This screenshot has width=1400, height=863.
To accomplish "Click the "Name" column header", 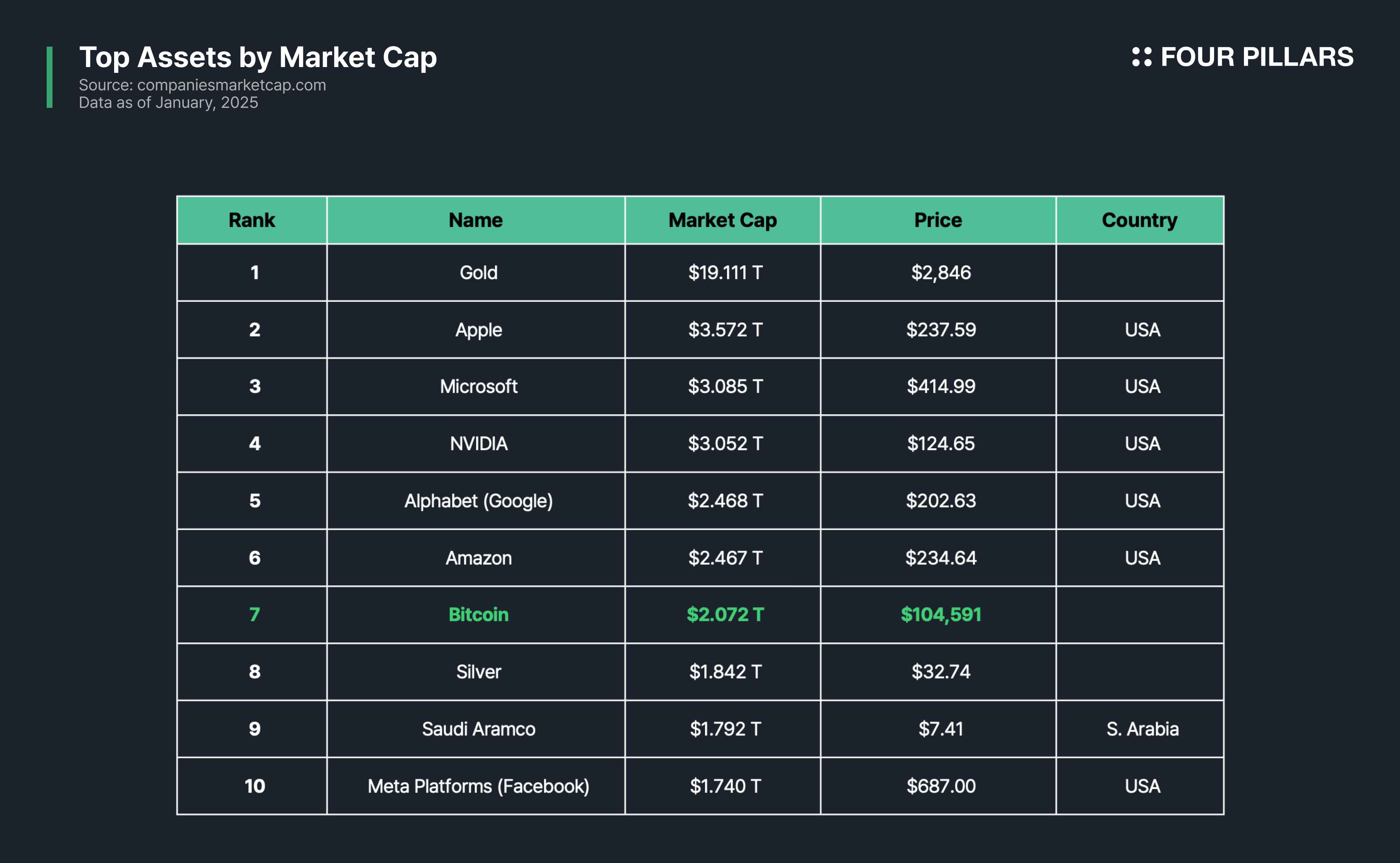I will click(476, 220).
